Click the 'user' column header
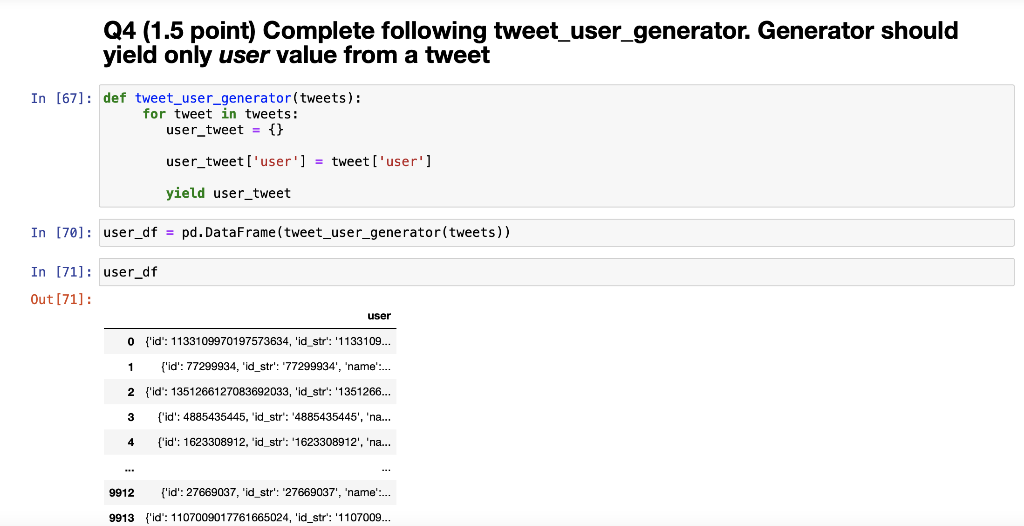 point(379,315)
